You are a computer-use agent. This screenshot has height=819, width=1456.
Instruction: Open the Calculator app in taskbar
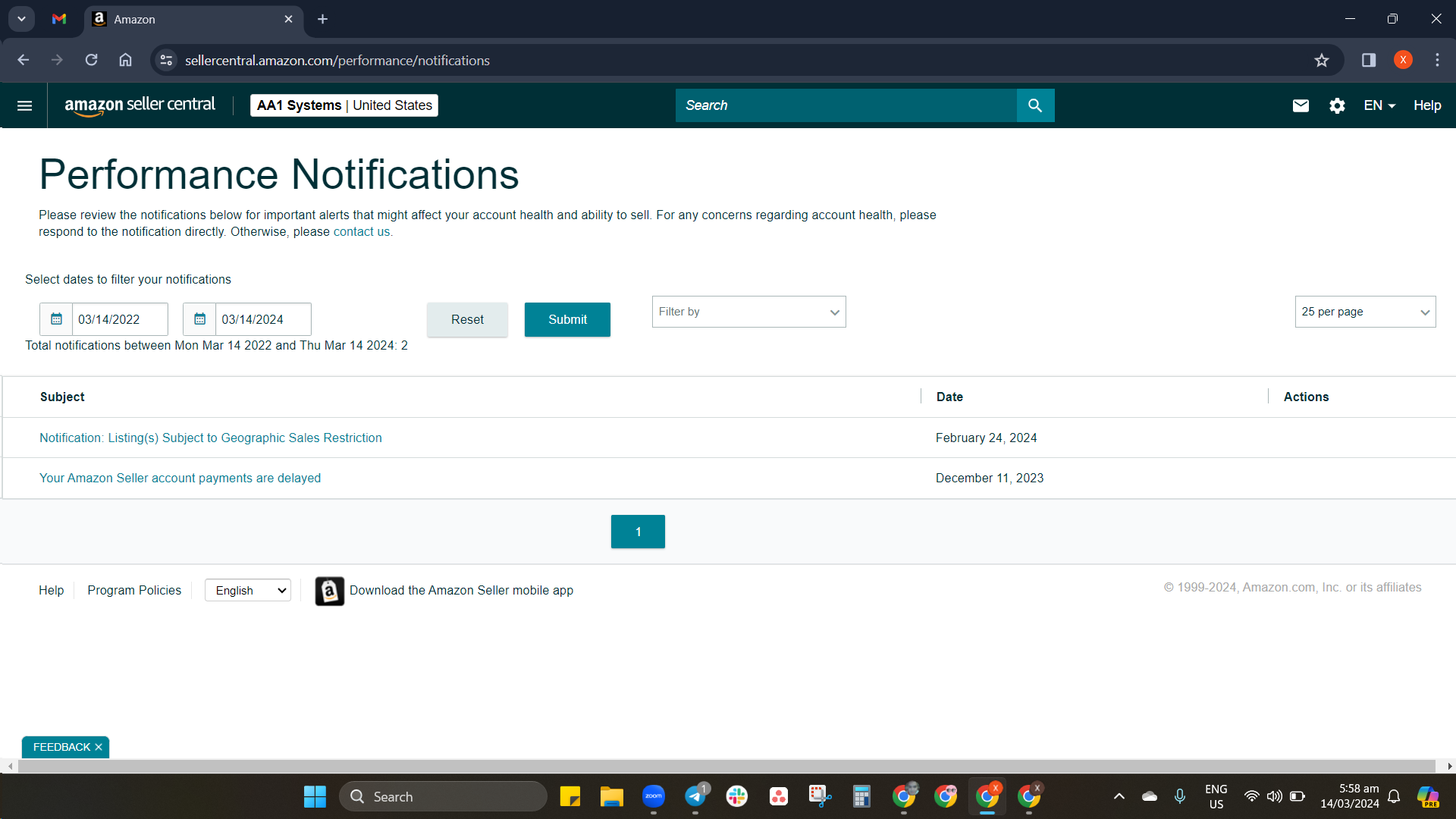coord(861,796)
